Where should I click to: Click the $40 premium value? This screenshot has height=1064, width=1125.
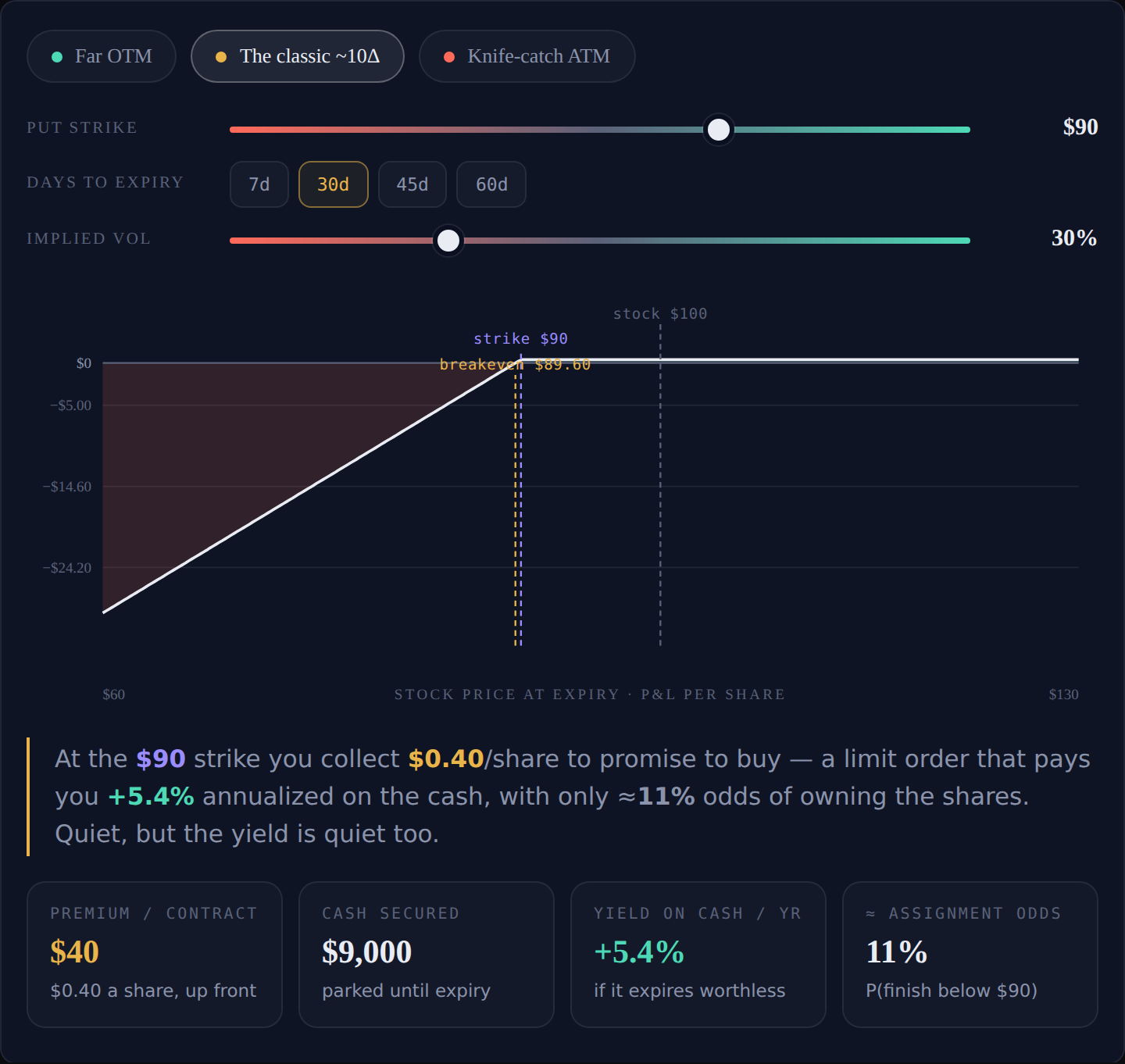74,952
